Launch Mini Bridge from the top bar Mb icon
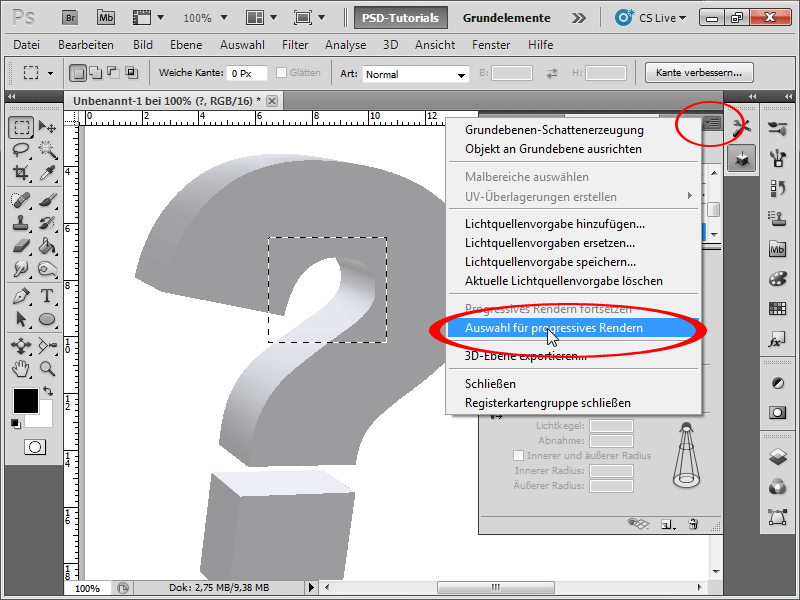This screenshot has width=800, height=600. click(x=106, y=18)
